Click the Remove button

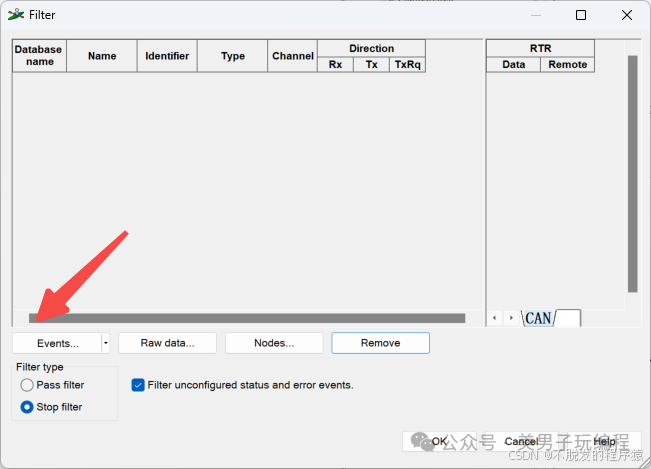(380, 343)
